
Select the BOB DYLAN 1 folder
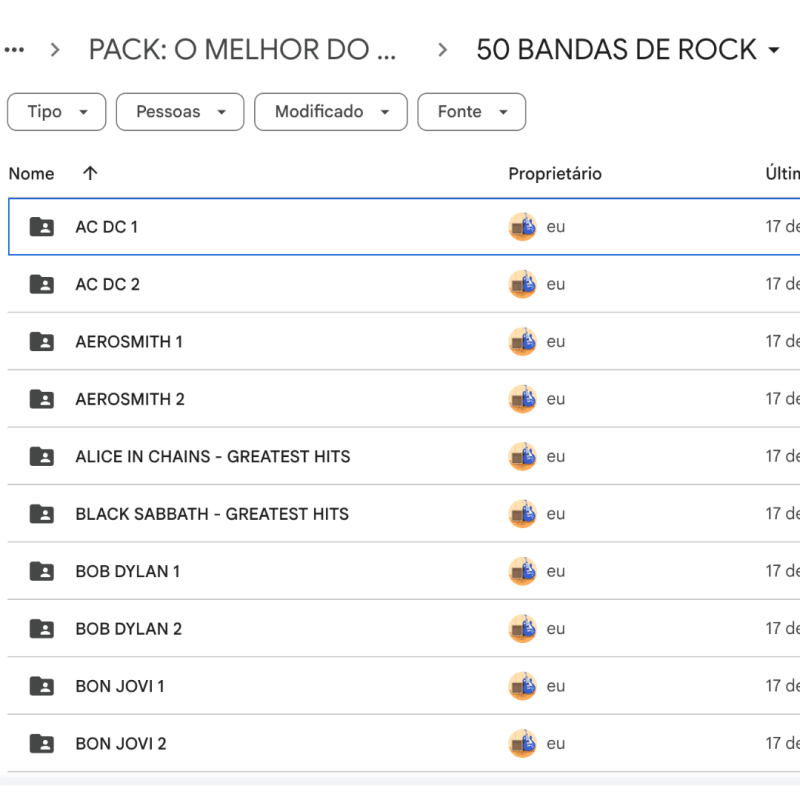tap(128, 572)
